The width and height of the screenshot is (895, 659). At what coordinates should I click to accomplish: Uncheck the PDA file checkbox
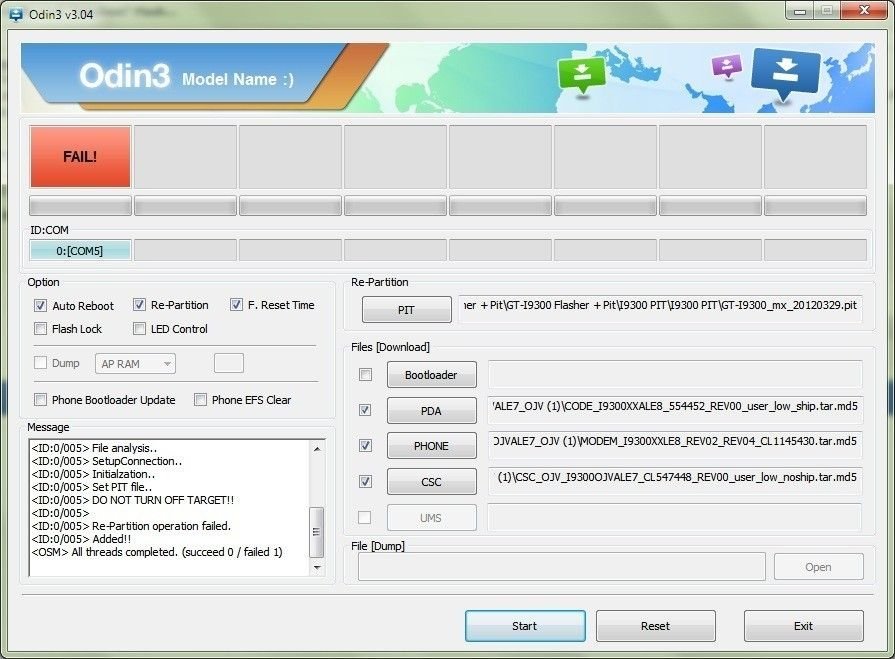pyautogui.click(x=365, y=410)
